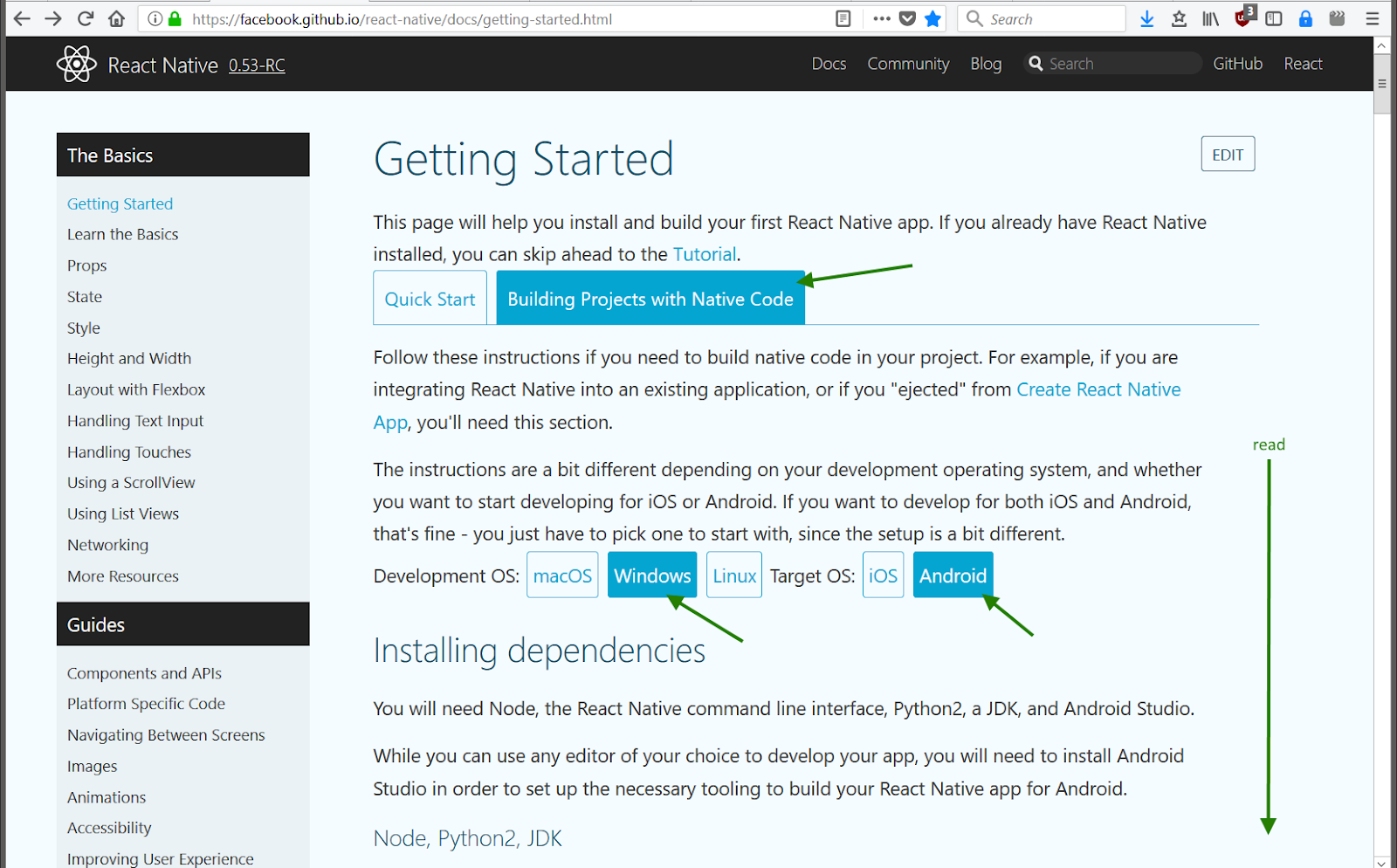Click the page vertical scrollbar thumb

pos(1381,84)
